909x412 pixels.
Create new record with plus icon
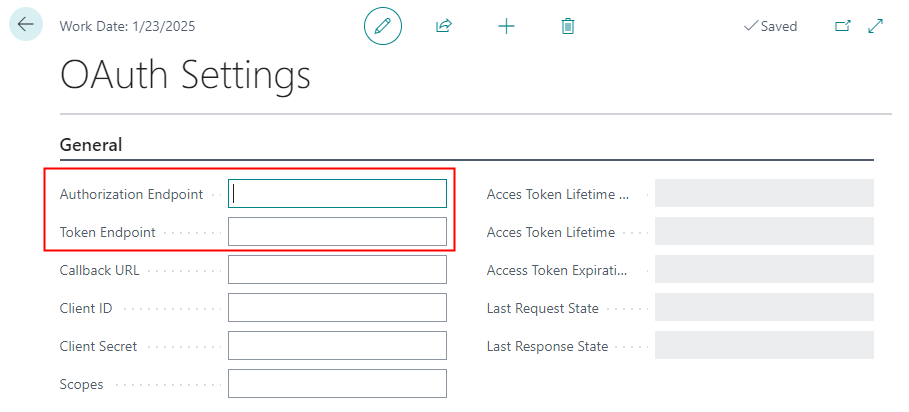506,26
